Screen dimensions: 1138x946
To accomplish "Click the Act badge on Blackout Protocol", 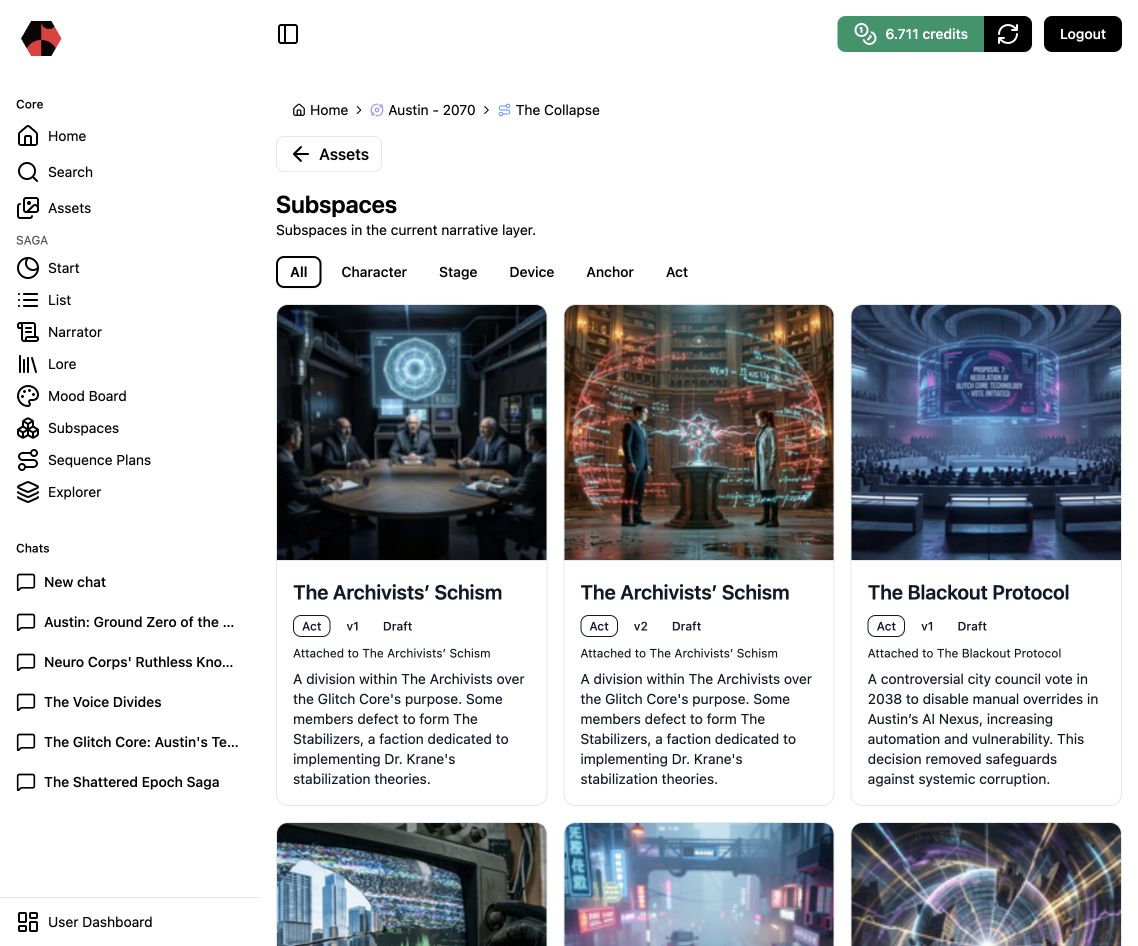I will 886,626.
